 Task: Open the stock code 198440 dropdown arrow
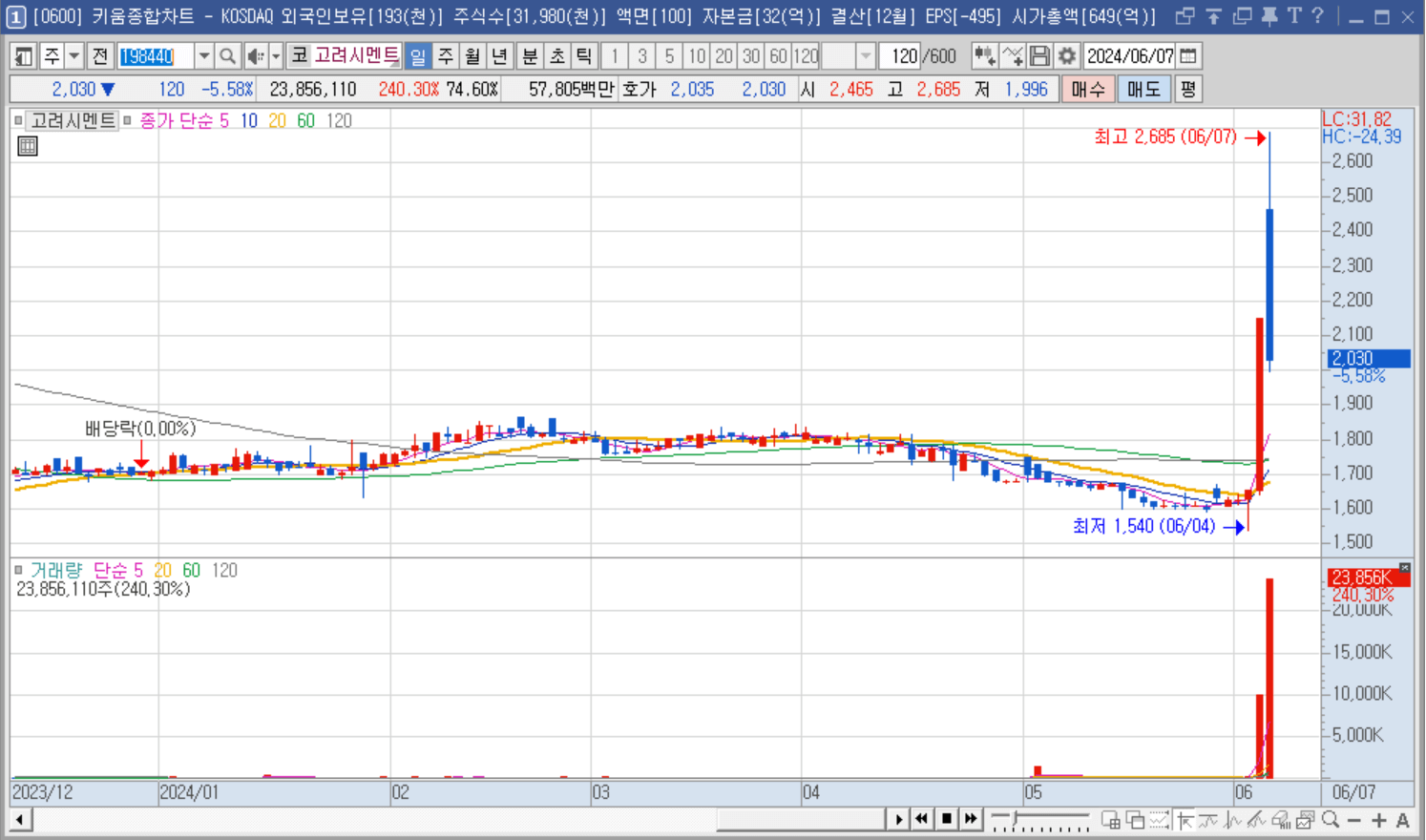click(x=203, y=56)
